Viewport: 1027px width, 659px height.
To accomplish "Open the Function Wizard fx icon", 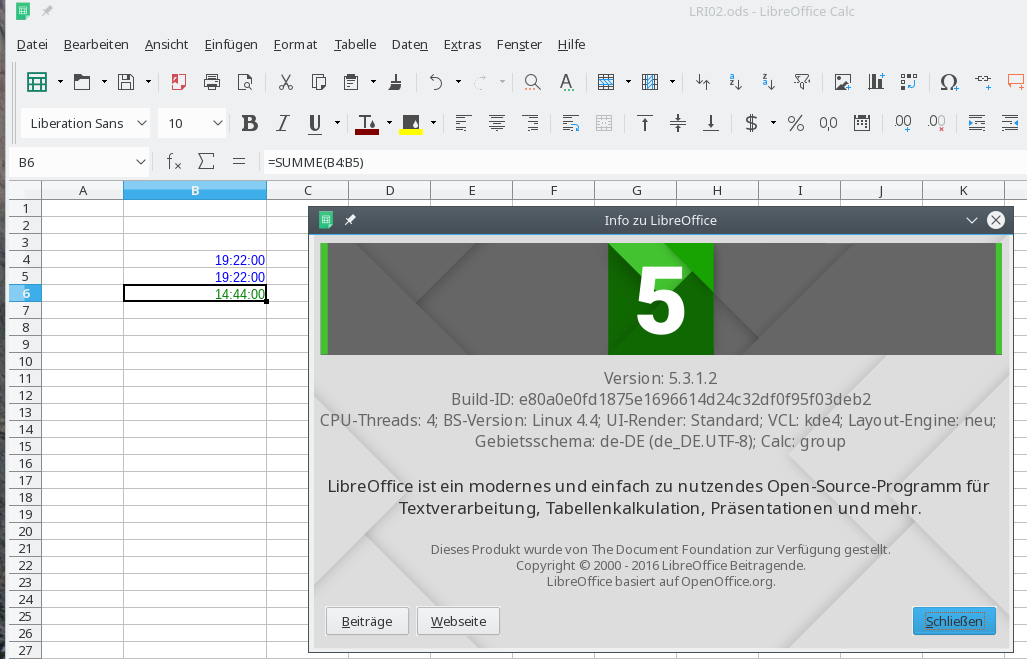I will pos(174,162).
